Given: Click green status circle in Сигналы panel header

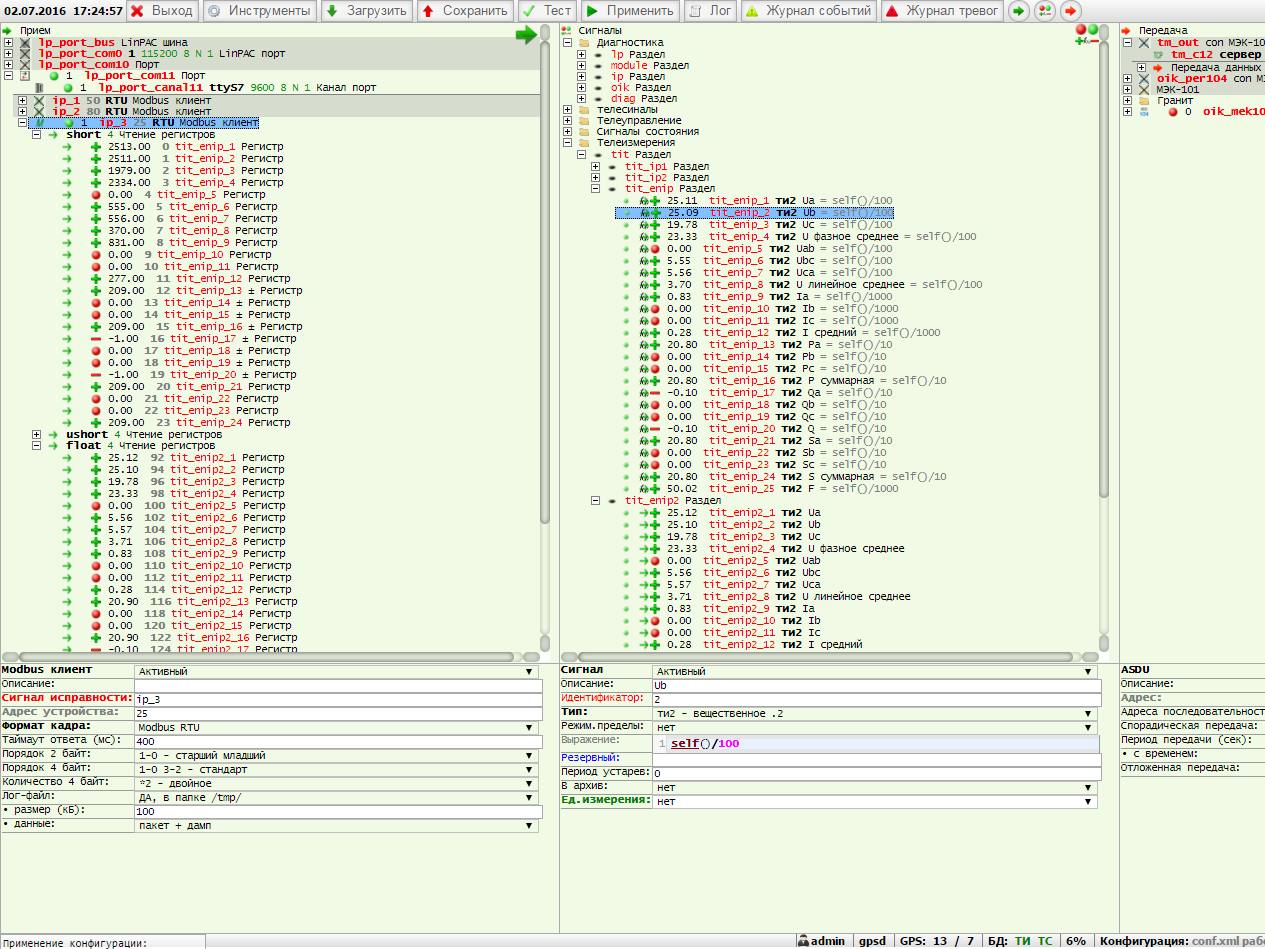Looking at the screenshot, I should [x=1093, y=31].
